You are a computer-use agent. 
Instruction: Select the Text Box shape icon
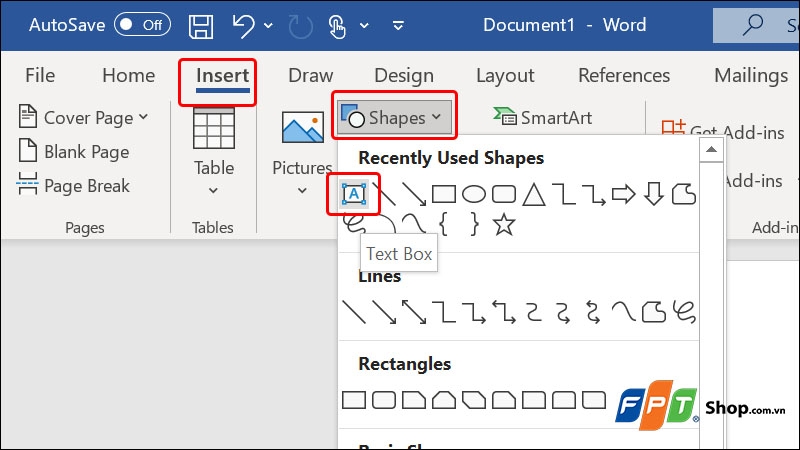pyautogui.click(x=354, y=193)
